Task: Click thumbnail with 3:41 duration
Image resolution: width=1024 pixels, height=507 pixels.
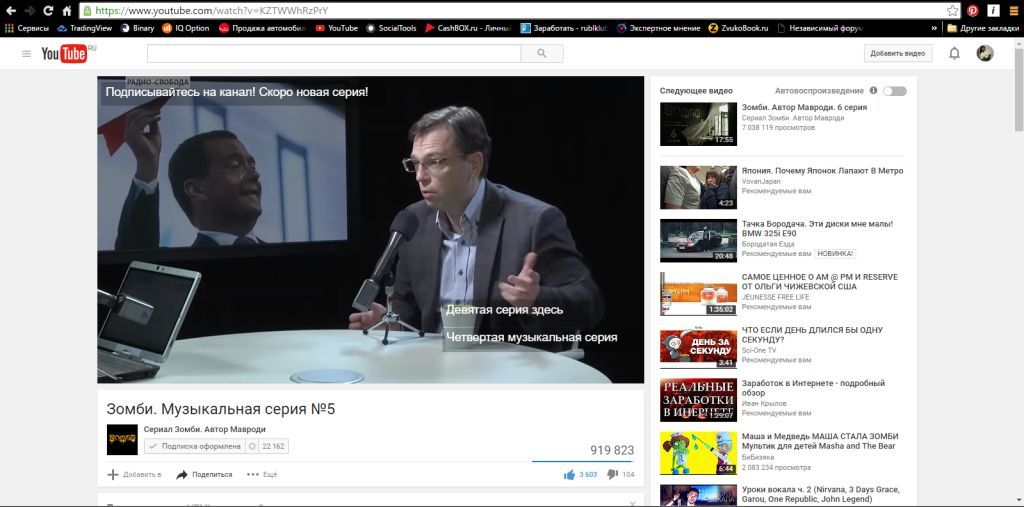Action: (x=698, y=346)
